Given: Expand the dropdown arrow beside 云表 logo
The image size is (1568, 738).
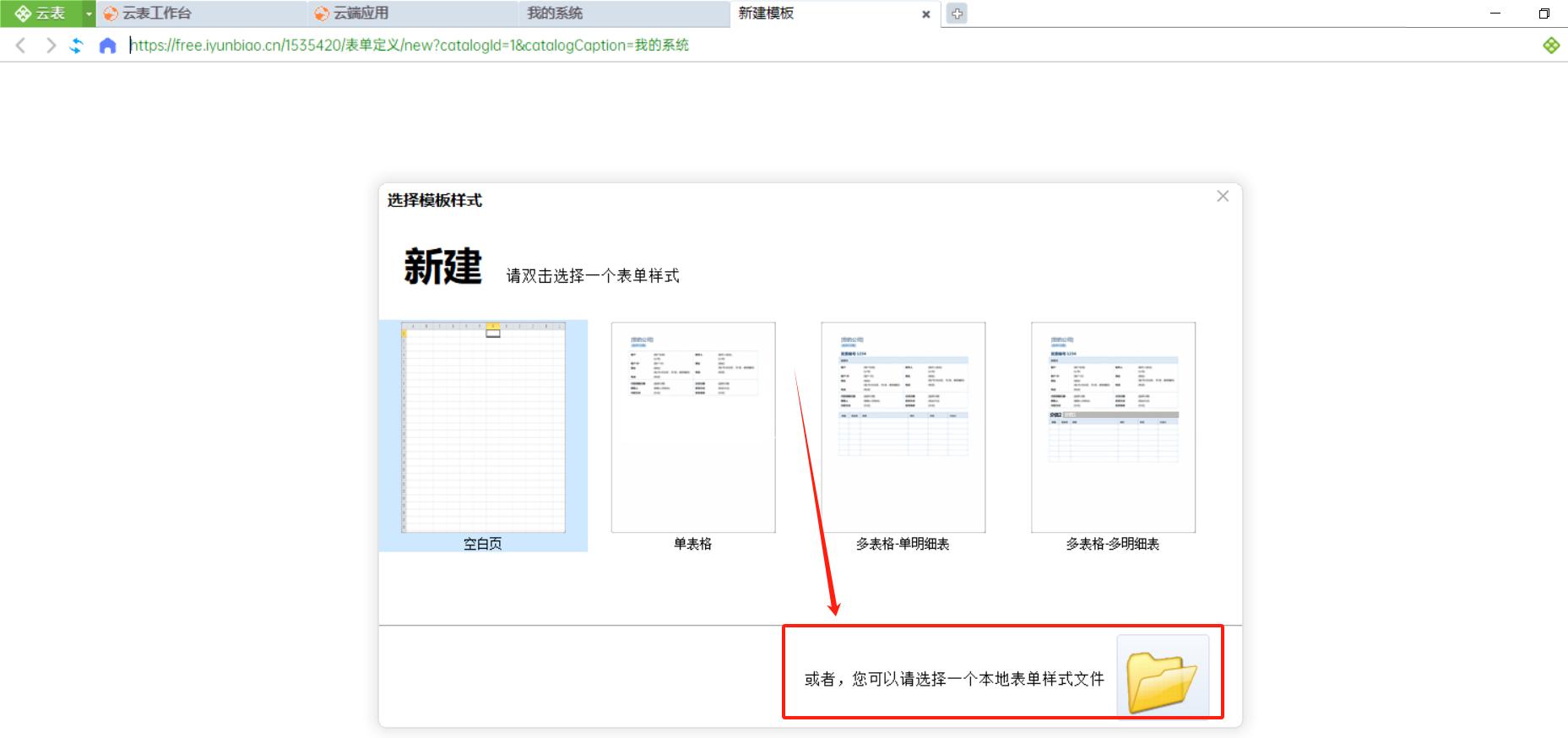Looking at the screenshot, I should 89,14.
